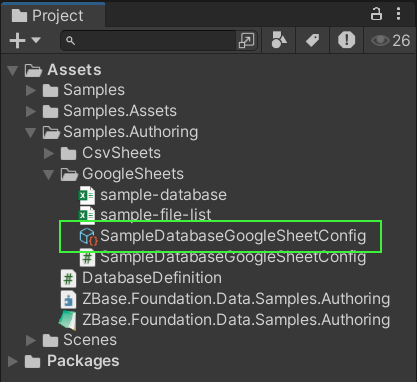Collapse the Assets folder
Viewport: 417px width, 382px height.
(x=13, y=70)
